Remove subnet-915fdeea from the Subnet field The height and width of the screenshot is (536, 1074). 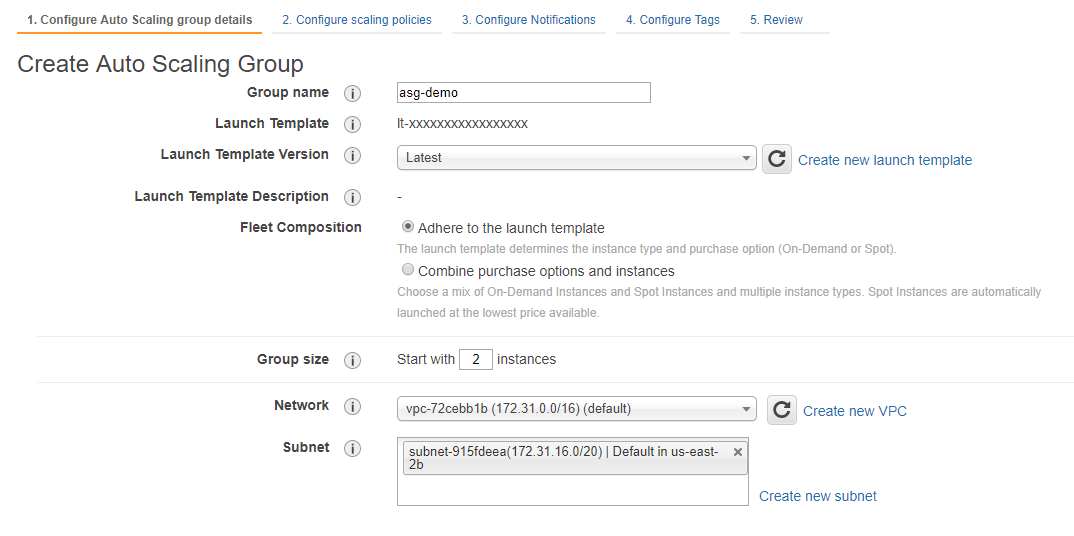point(738,452)
